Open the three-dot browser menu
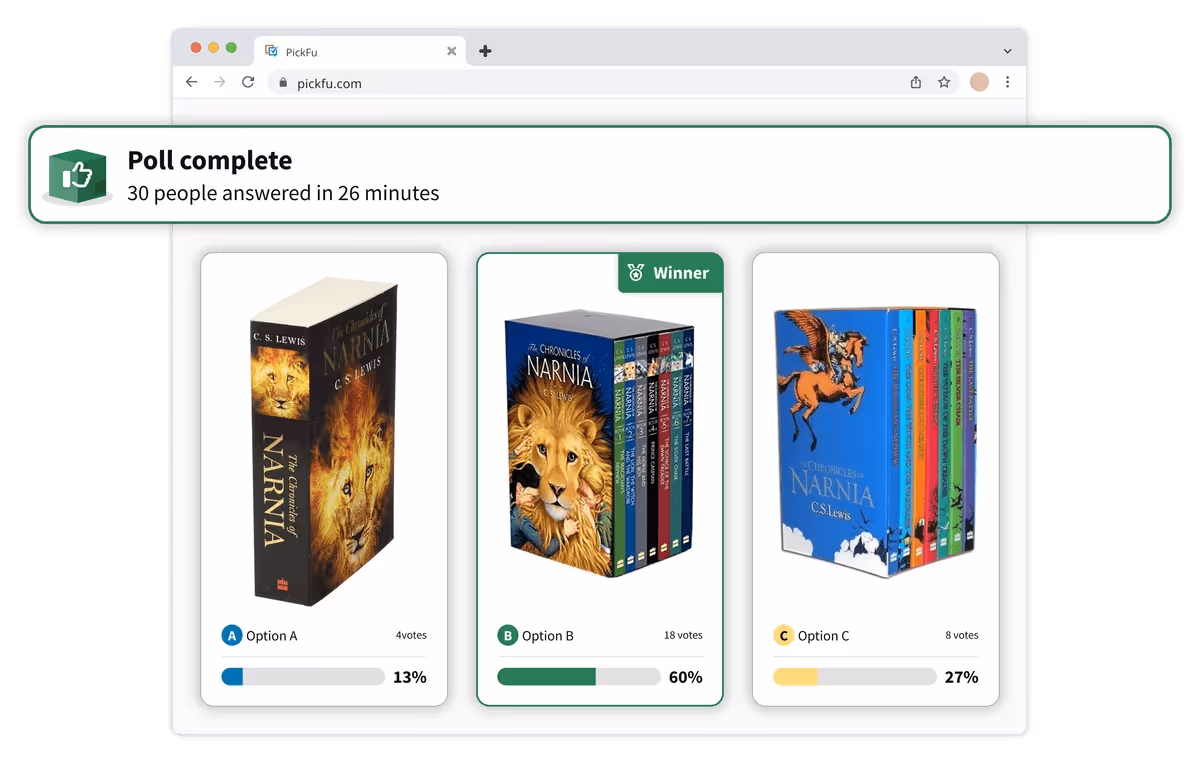Image resolution: width=1200 pixels, height=762 pixels. coord(1007,82)
